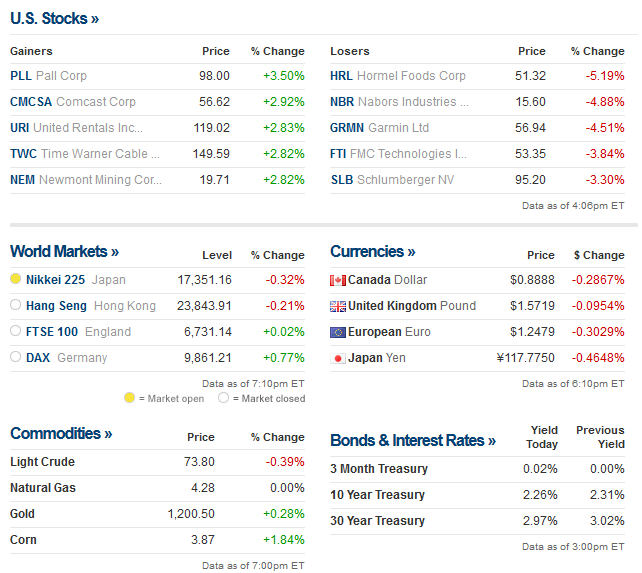Click the DAX market-closed indicator

click(x=15, y=357)
